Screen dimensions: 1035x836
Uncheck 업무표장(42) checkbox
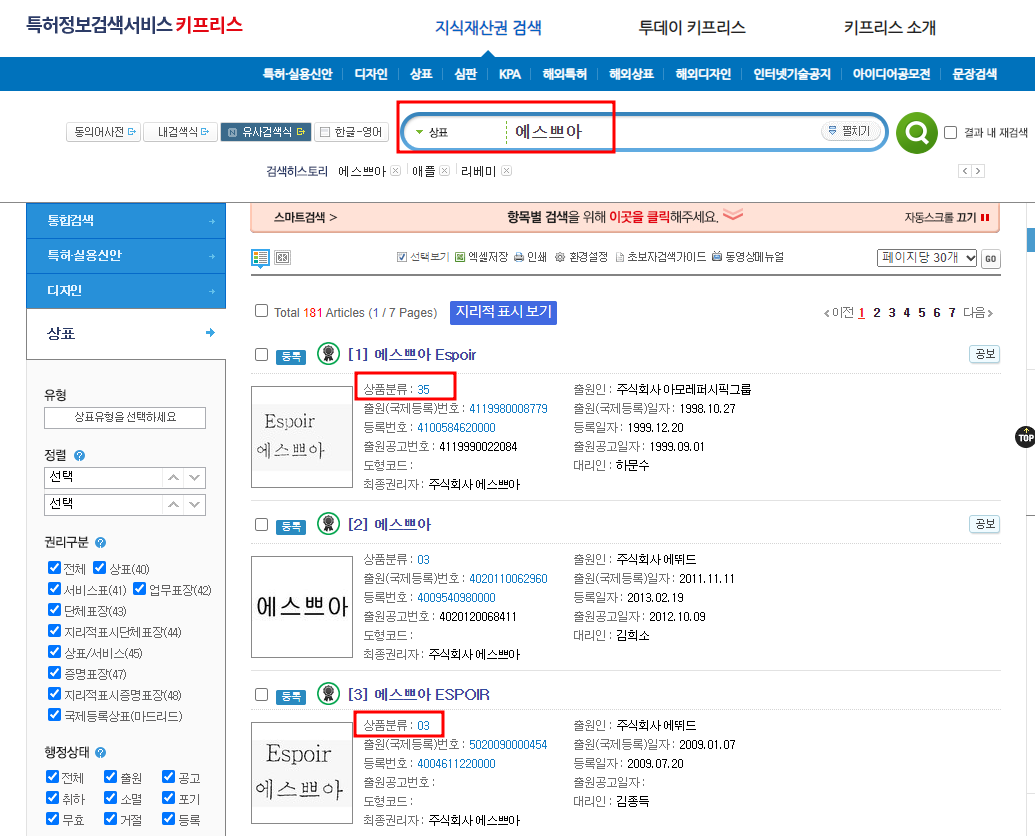[x=139, y=589]
